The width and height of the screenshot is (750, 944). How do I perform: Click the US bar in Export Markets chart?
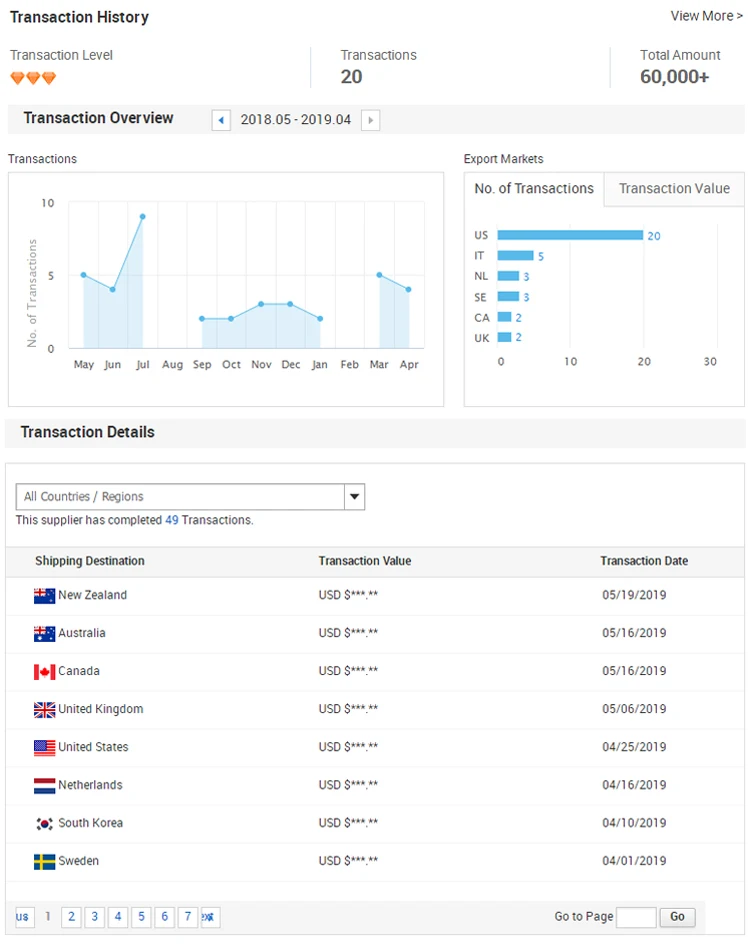(570, 235)
